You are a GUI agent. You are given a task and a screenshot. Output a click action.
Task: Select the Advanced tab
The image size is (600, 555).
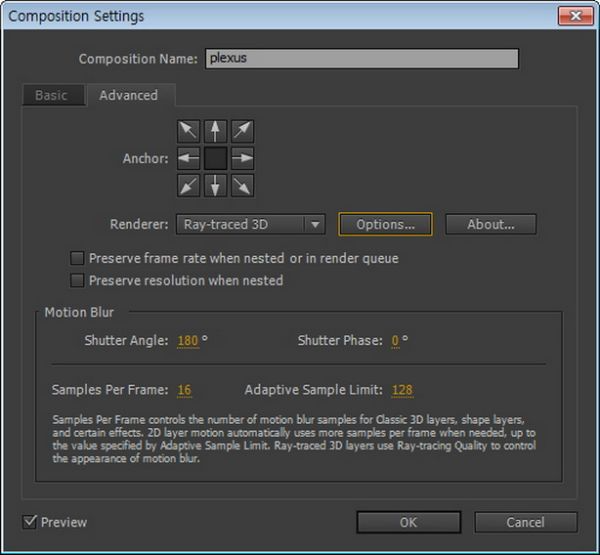point(131,95)
